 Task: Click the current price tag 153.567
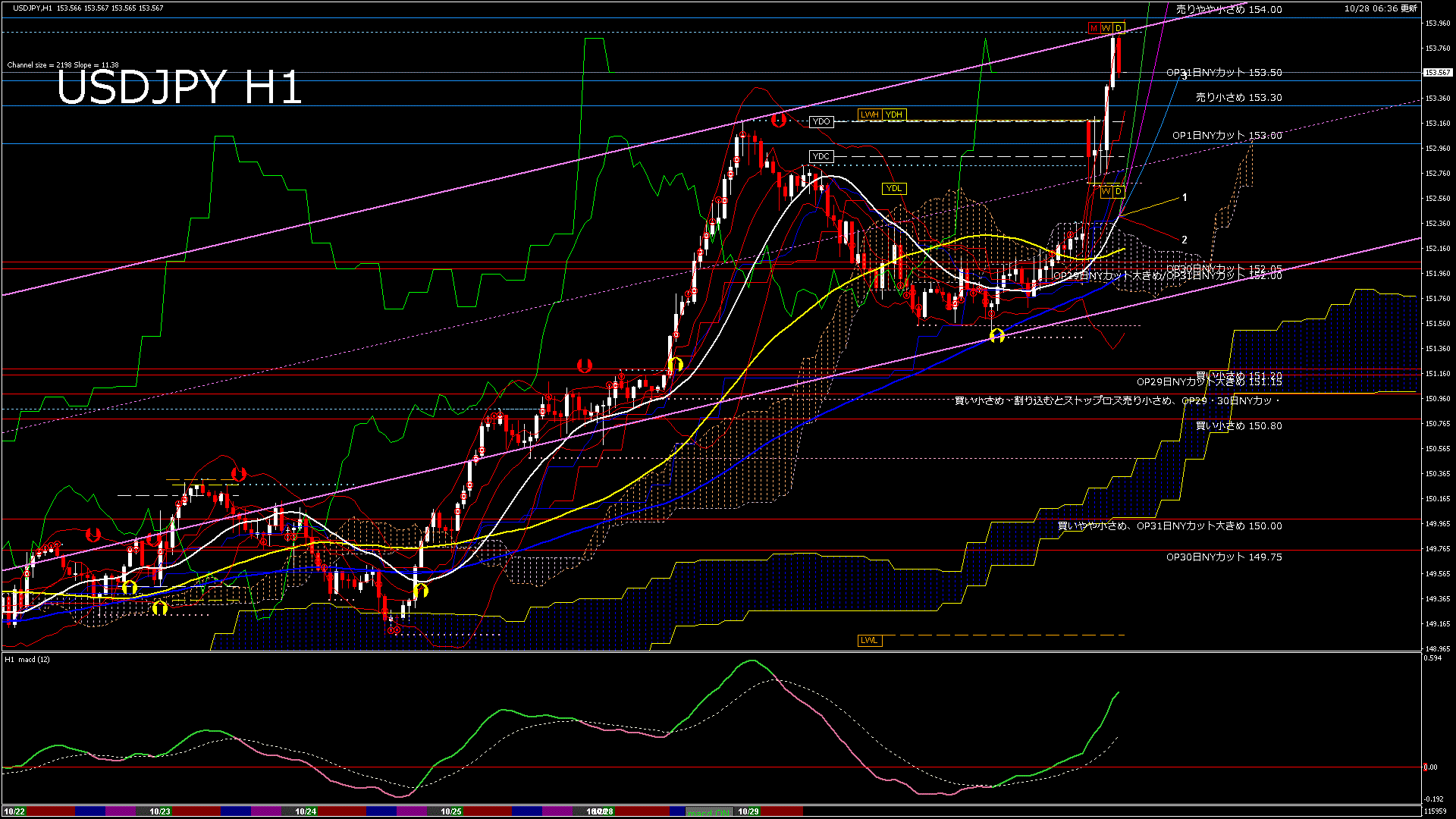[x=1436, y=73]
